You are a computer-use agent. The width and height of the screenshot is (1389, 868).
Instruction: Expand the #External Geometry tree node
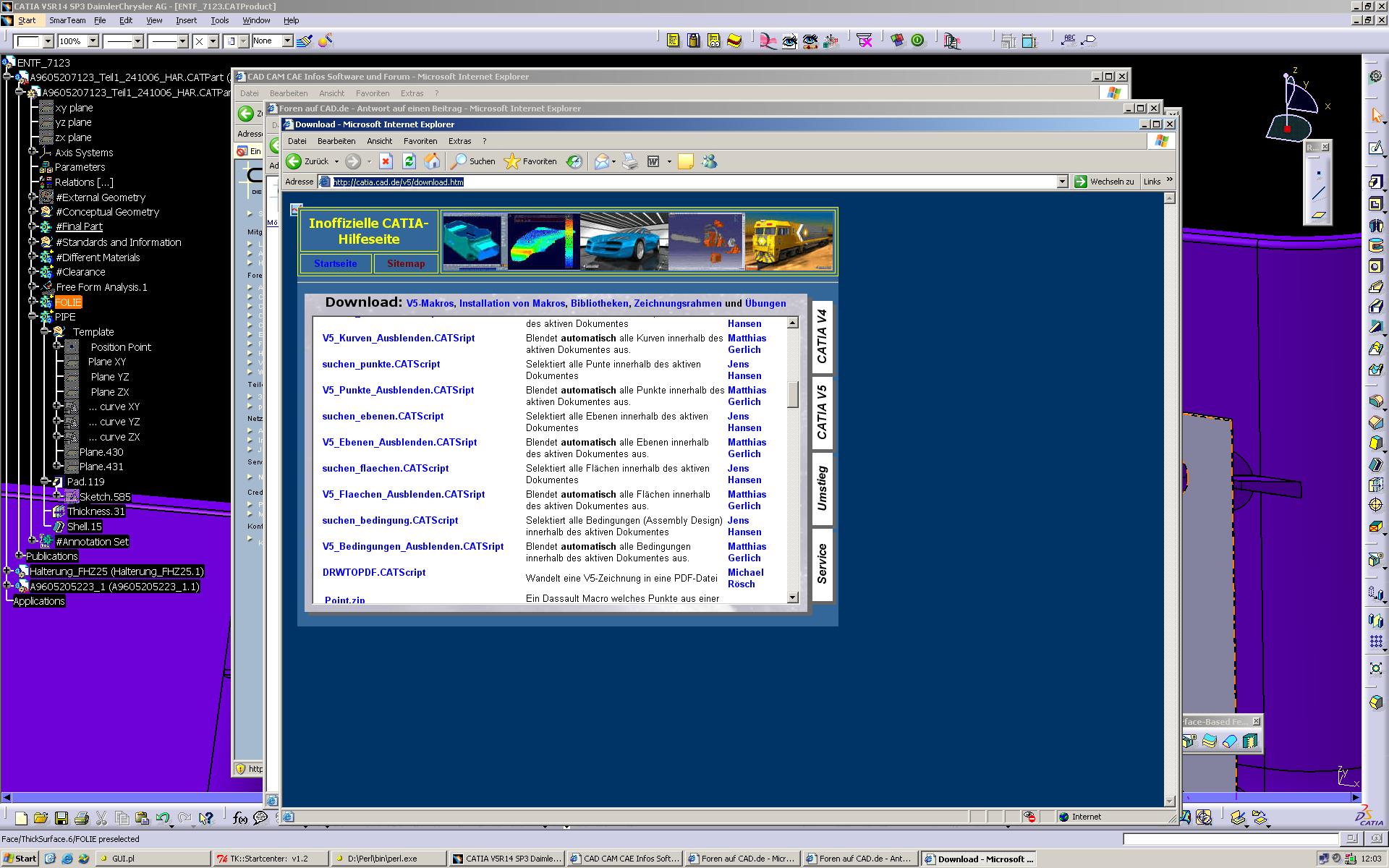tap(32, 196)
